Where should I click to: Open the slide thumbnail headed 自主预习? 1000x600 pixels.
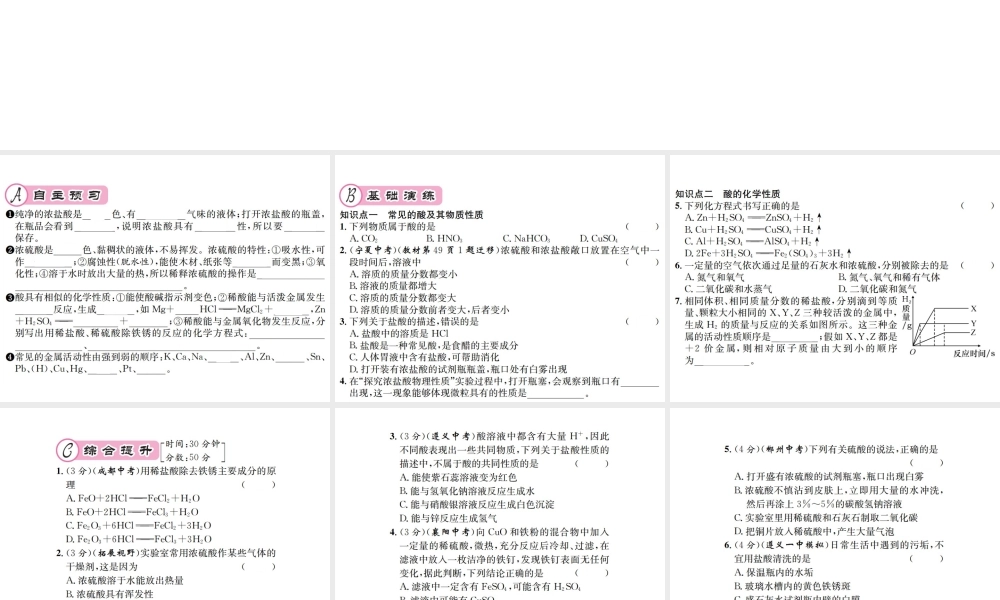point(165,278)
